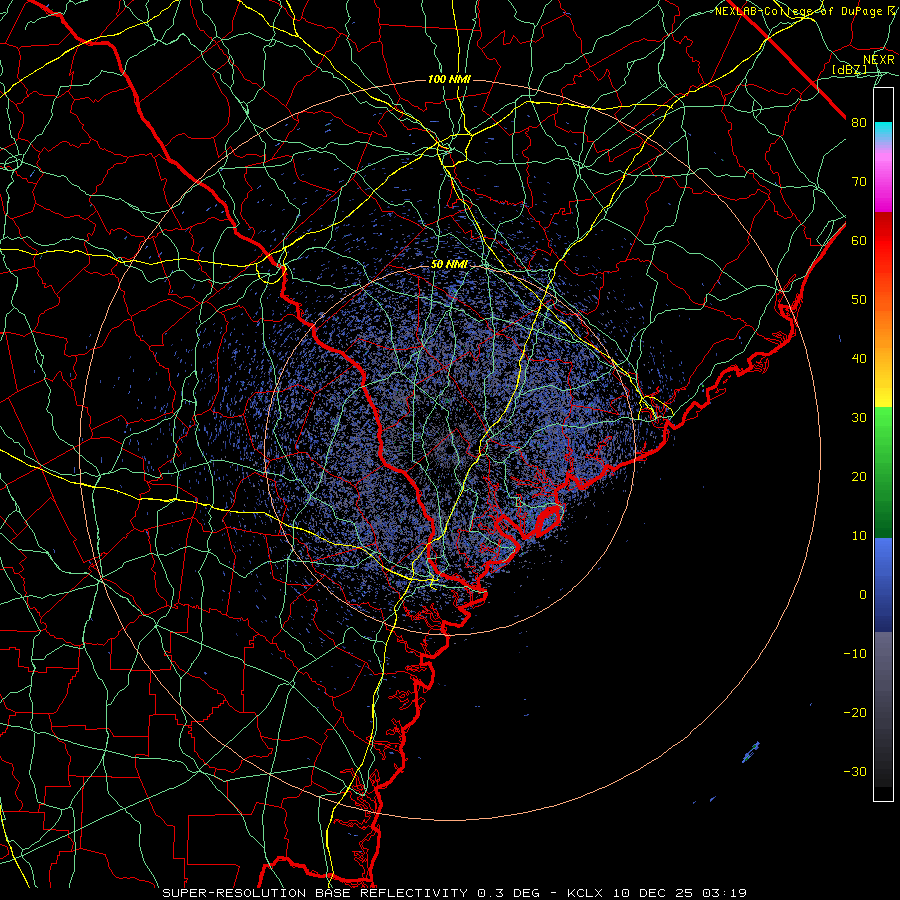Click the "20" value on the dBZ scale

click(x=859, y=477)
